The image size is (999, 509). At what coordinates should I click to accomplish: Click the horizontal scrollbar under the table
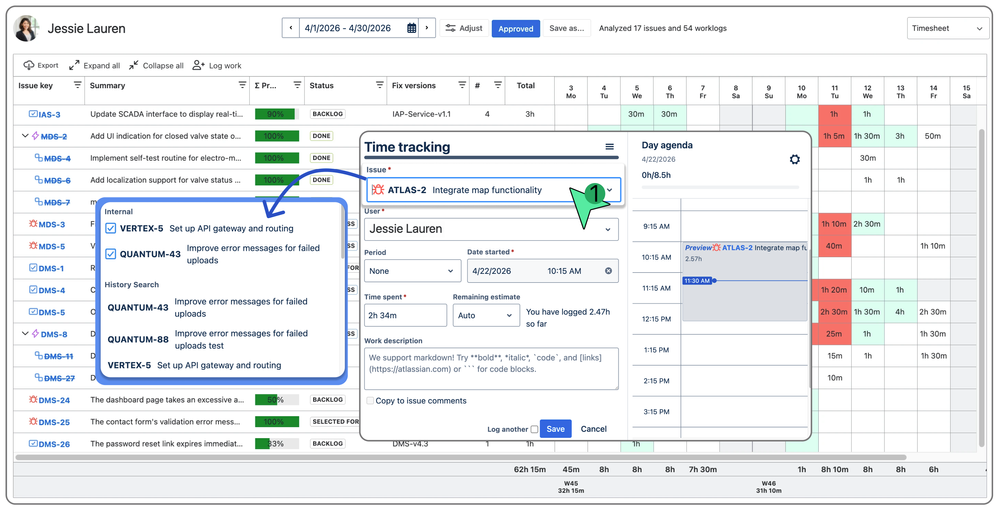(461, 457)
